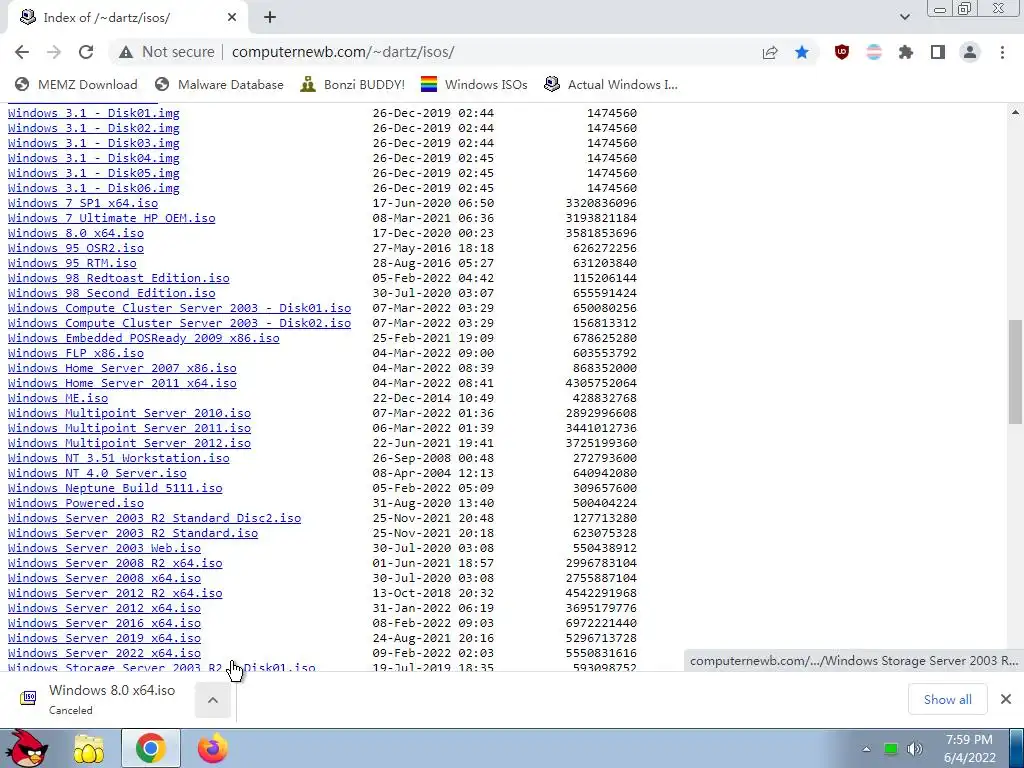Open the Bonzi BUDDY! bookmark
The width and height of the screenshot is (1024, 768).
[x=353, y=84]
